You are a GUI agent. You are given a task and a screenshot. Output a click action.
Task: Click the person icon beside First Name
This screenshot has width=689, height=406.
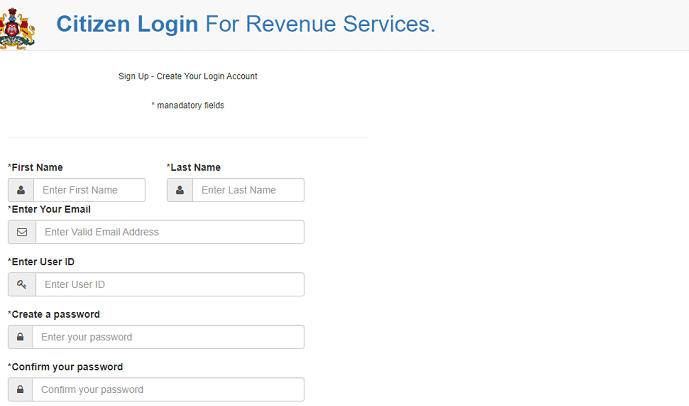pos(21,190)
